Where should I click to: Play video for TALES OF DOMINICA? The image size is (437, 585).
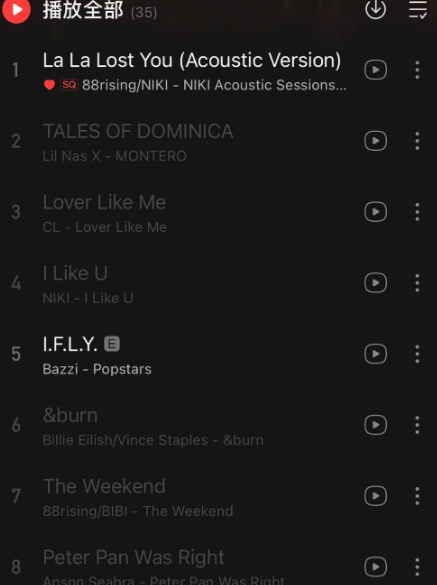tap(375, 141)
